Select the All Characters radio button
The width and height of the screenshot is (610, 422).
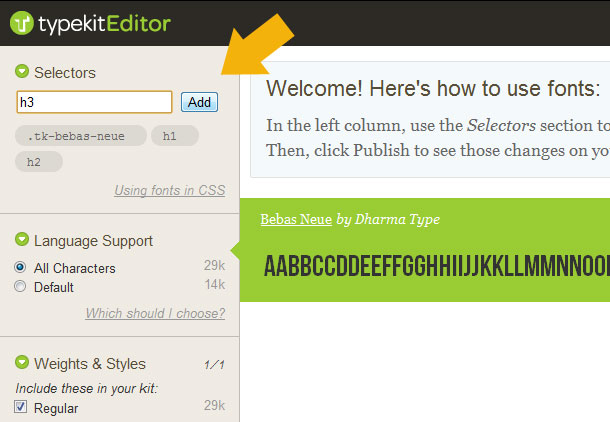click(20, 267)
